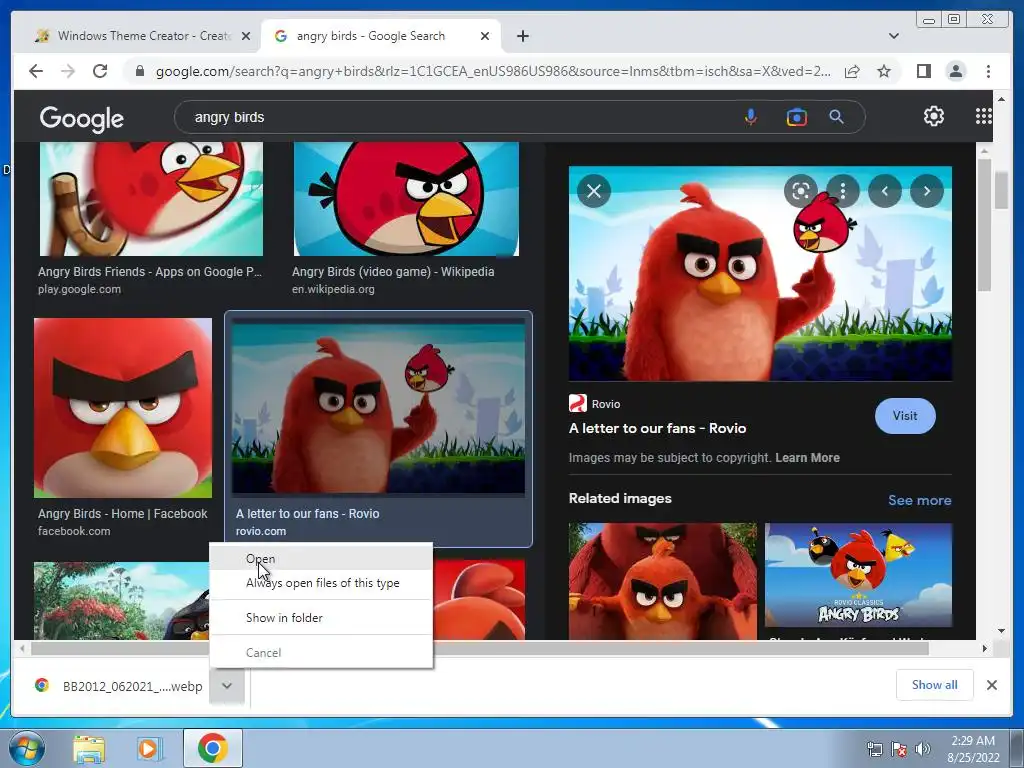Reload the current page
The width and height of the screenshot is (1024, 768).
pos(100,71)
